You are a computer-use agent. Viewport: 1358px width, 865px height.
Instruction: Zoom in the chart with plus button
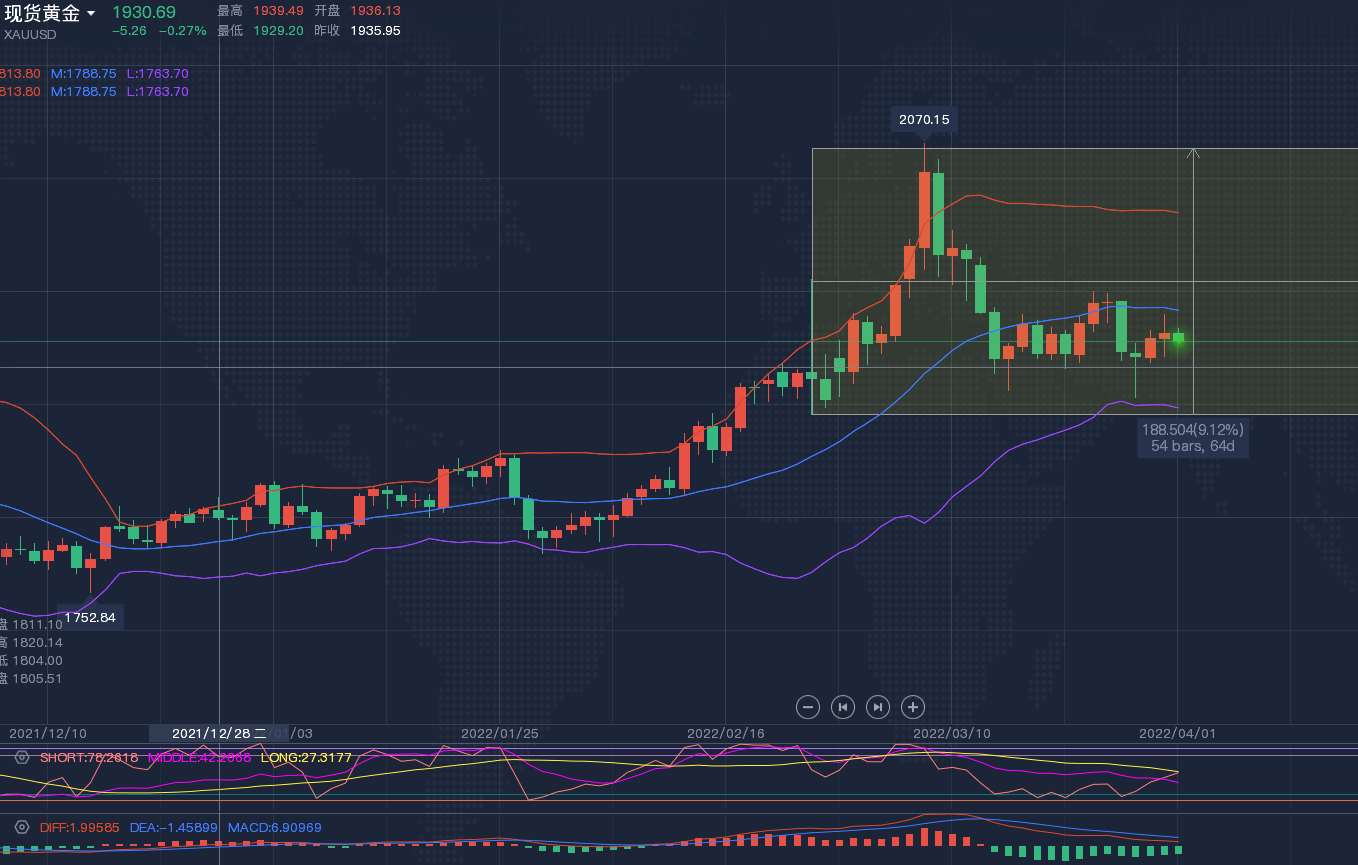pos(912,707)
